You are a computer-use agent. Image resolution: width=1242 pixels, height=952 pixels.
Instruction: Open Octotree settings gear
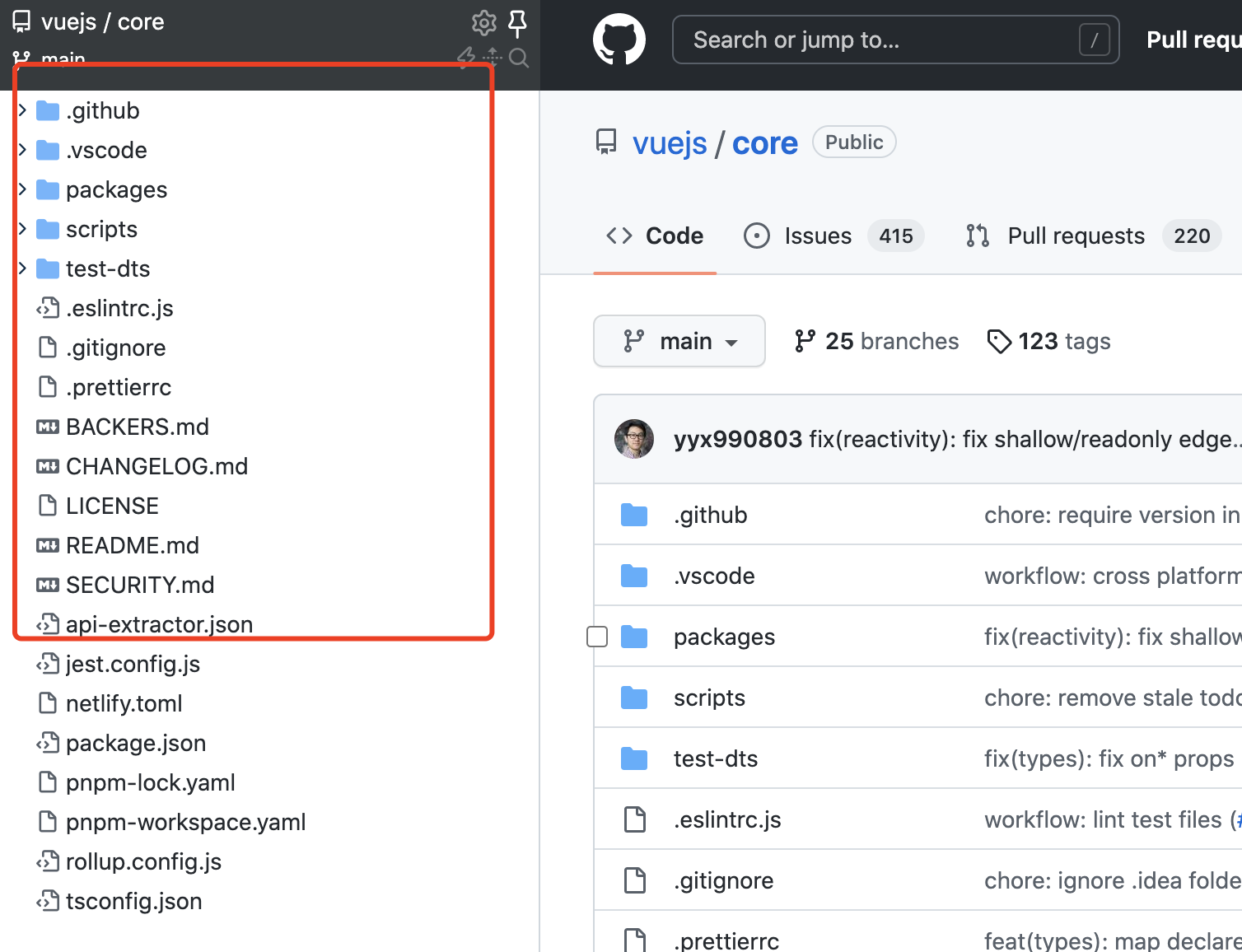(x=483, y=22)
